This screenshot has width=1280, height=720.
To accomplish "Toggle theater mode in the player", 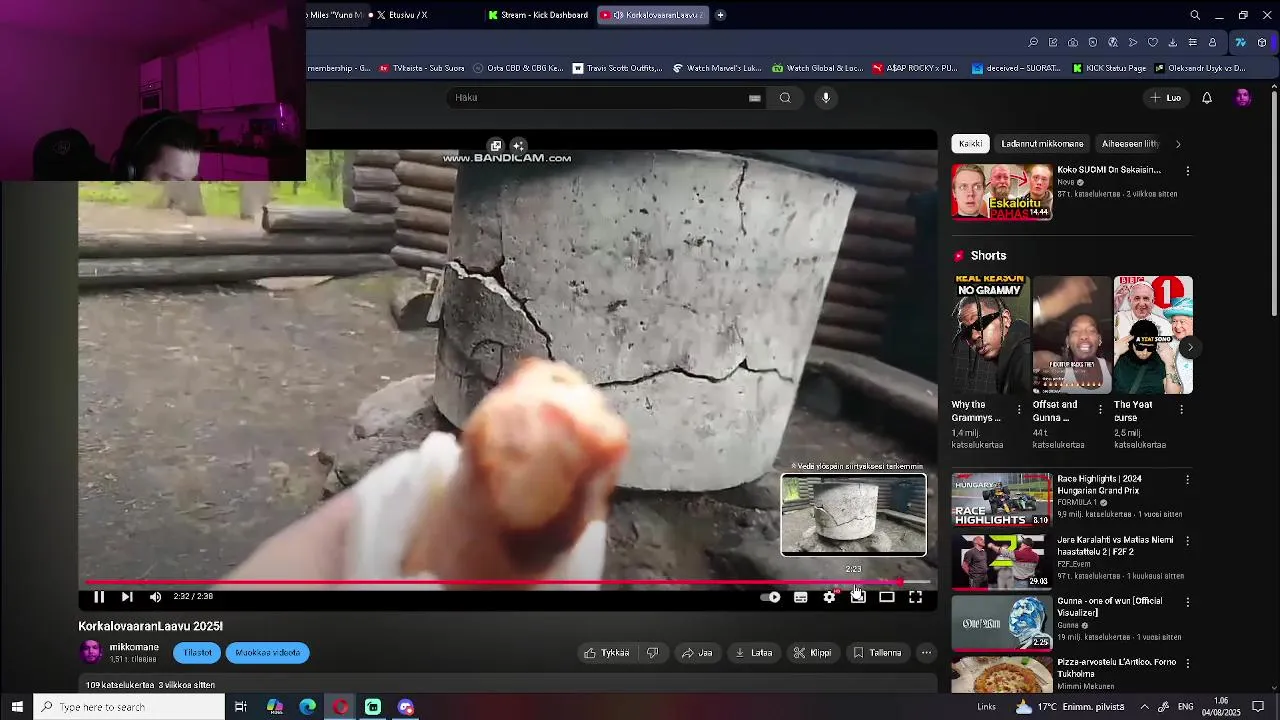I will click(887, 597).
